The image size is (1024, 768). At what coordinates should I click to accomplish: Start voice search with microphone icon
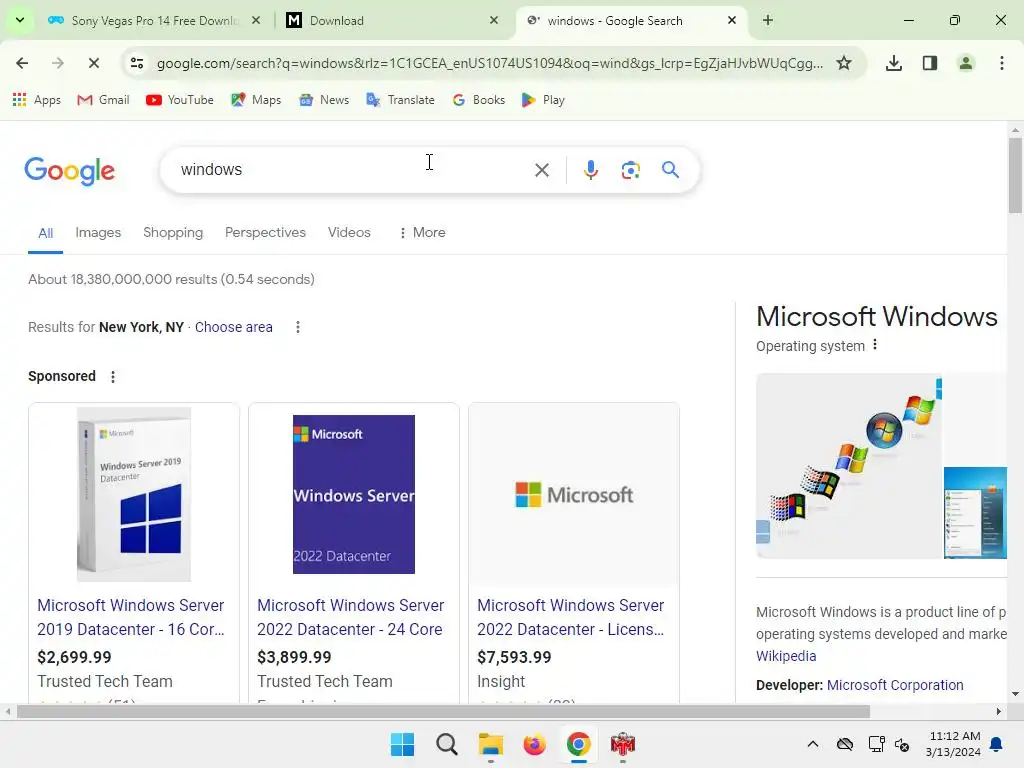coord(590,170)
